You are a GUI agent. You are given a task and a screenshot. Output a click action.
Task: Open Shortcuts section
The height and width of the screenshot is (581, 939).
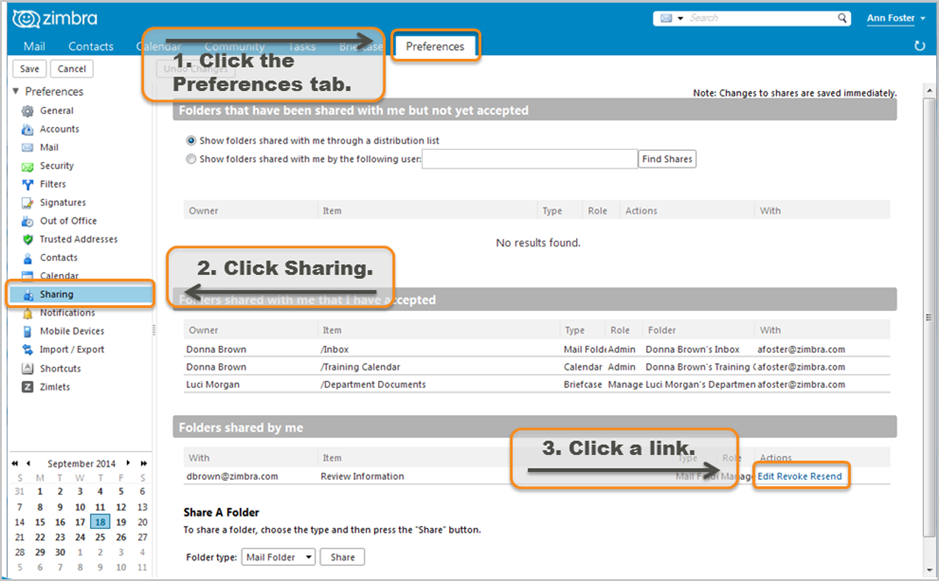click(60, 368)
